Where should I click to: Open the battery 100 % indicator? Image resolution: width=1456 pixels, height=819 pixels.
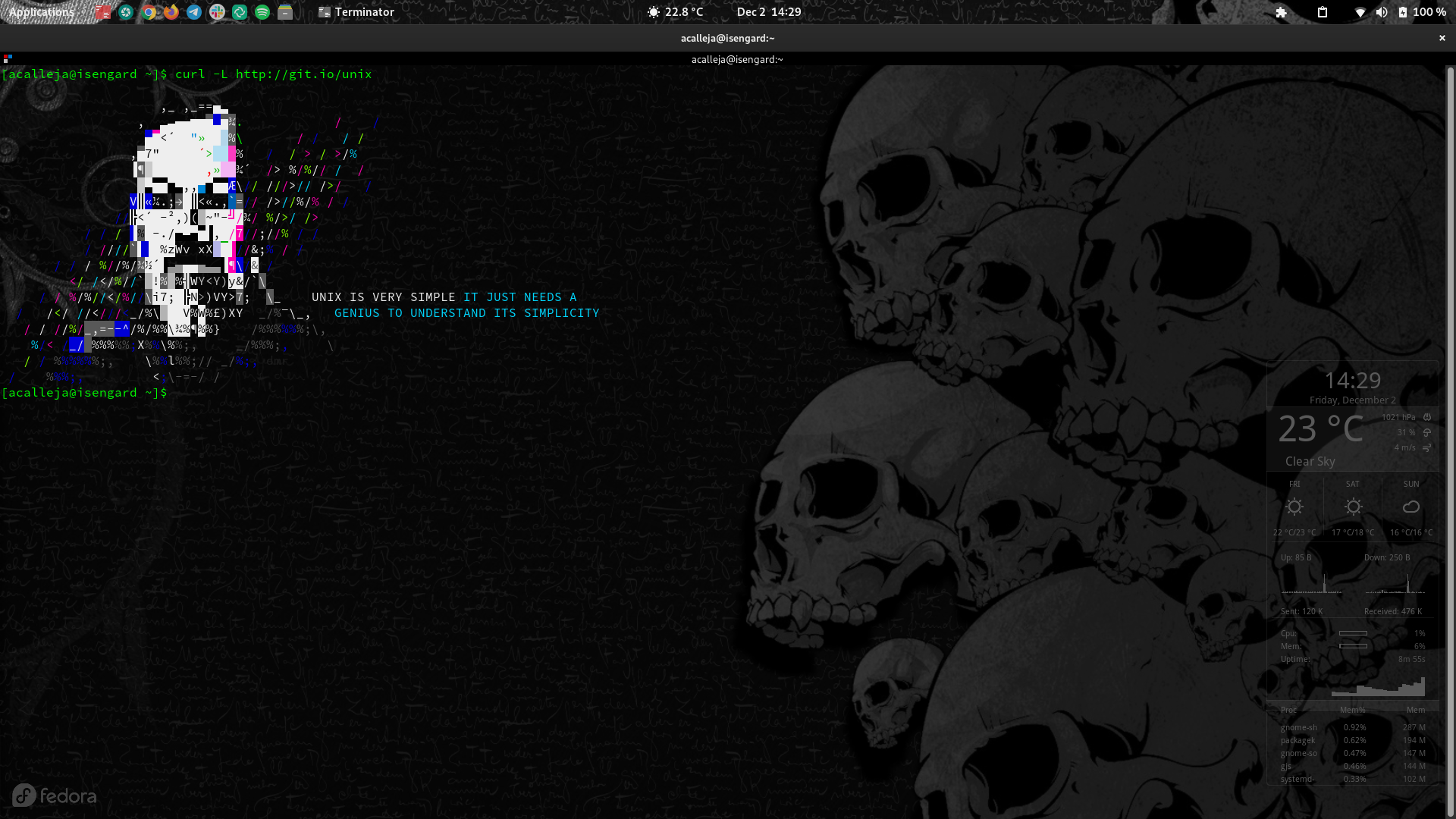[x=1422, y=12]
